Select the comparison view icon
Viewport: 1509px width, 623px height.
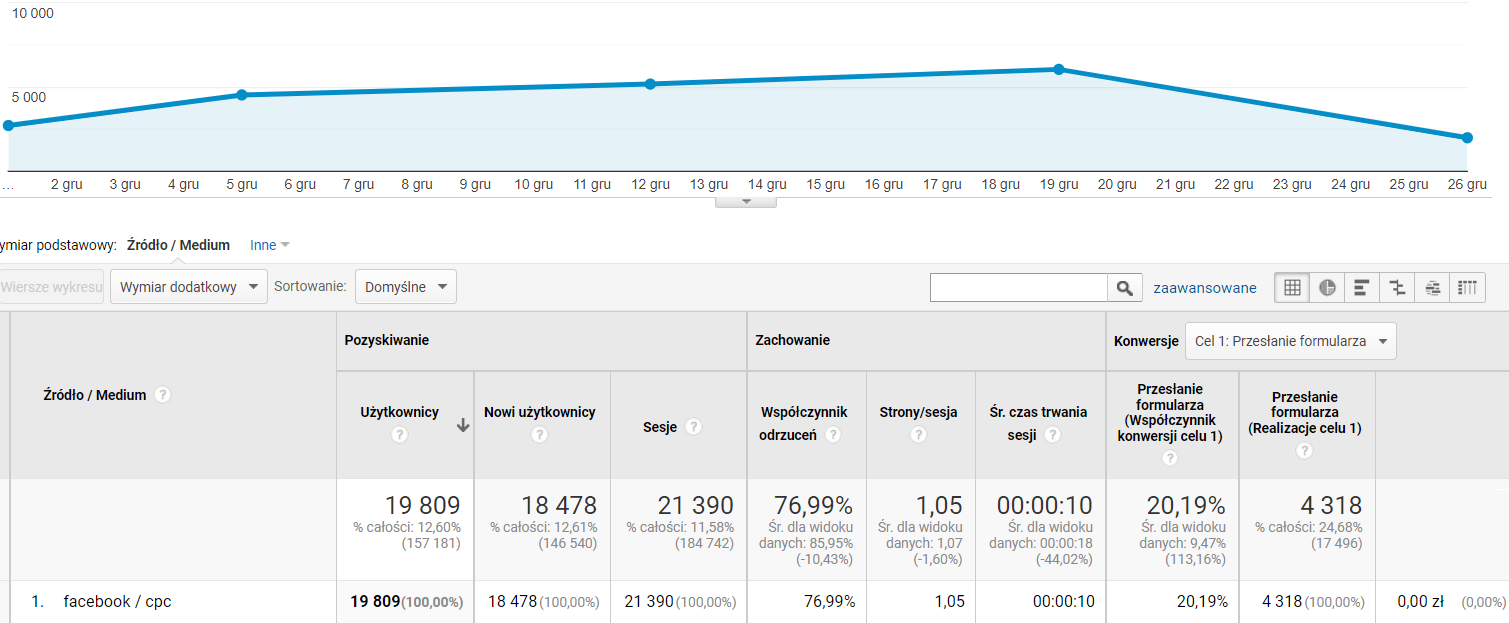(1397, 288)
